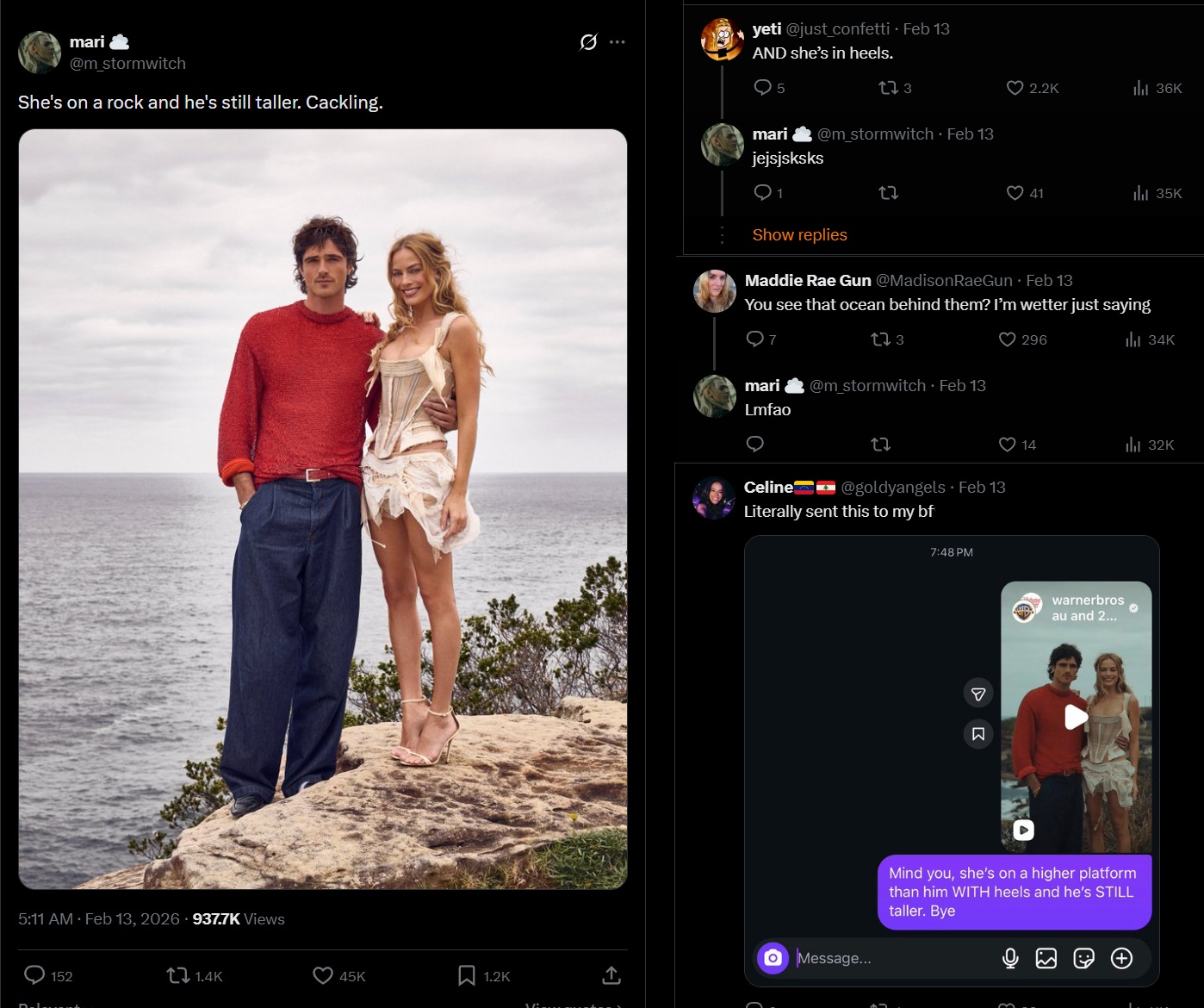
Task: Open Maddie Rae Gun's profile name
Action: click(808, 280)
